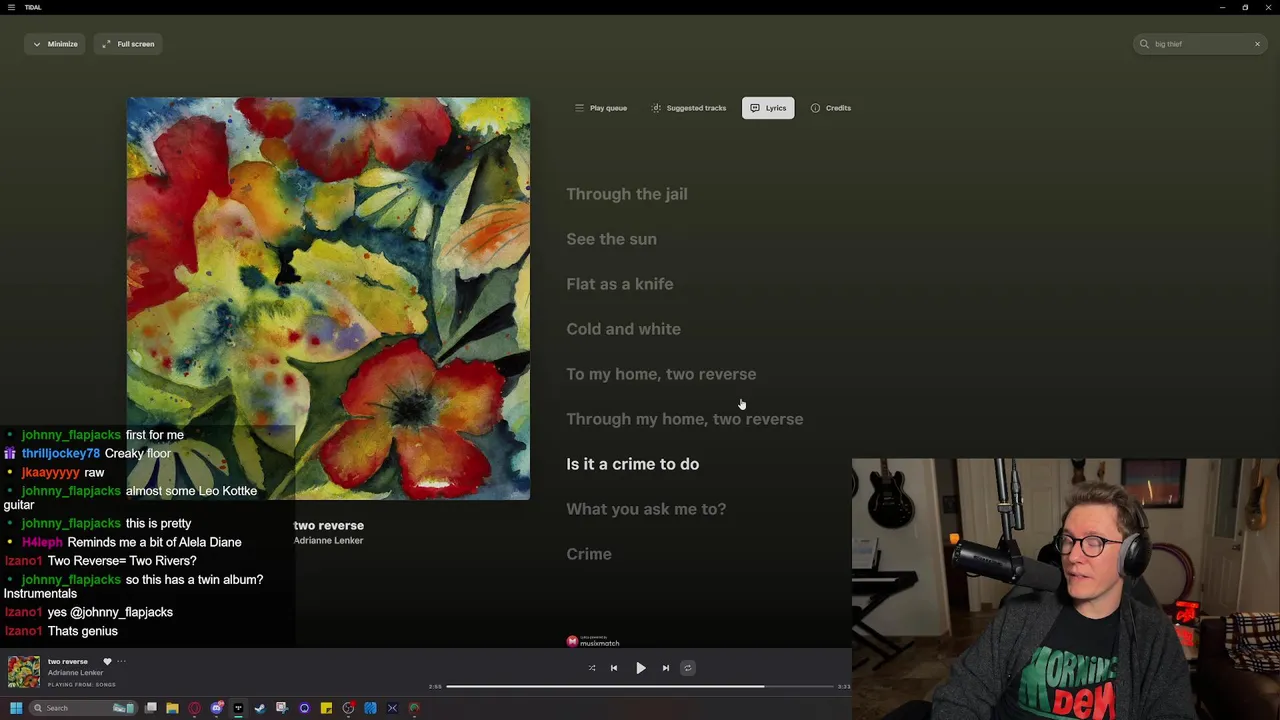
Task: Click the Windows taskbar Search box
Action: [x=84, y=708]
